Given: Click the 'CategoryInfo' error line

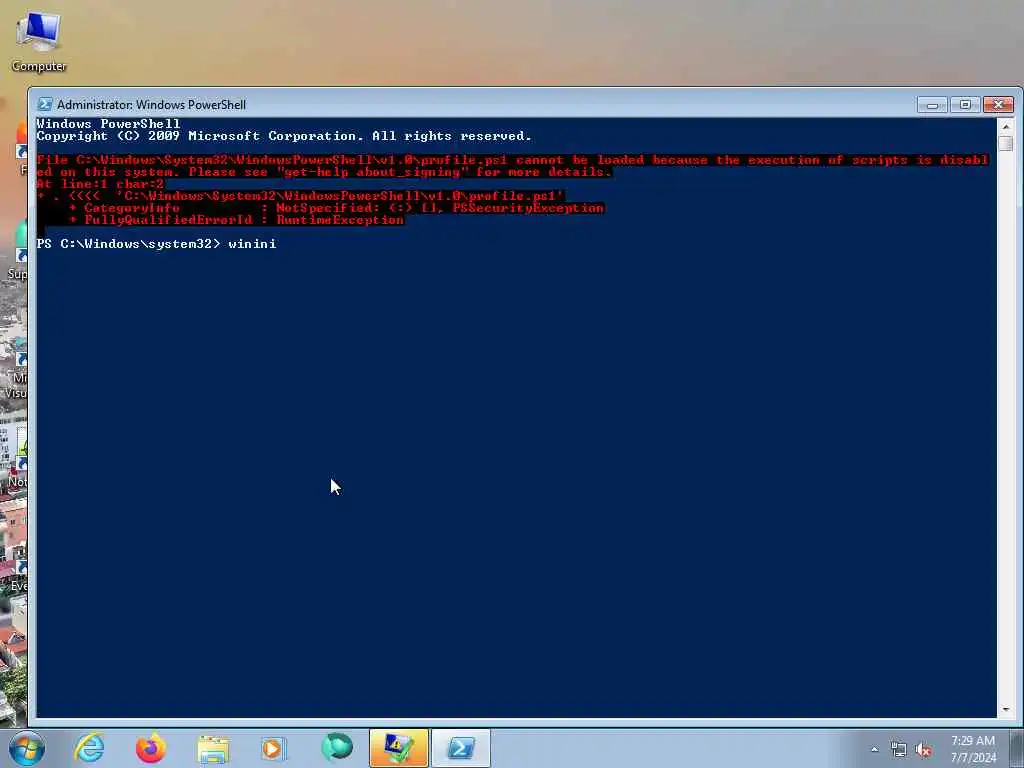Looking at the screenshot, I should click(x=336, y=208).
